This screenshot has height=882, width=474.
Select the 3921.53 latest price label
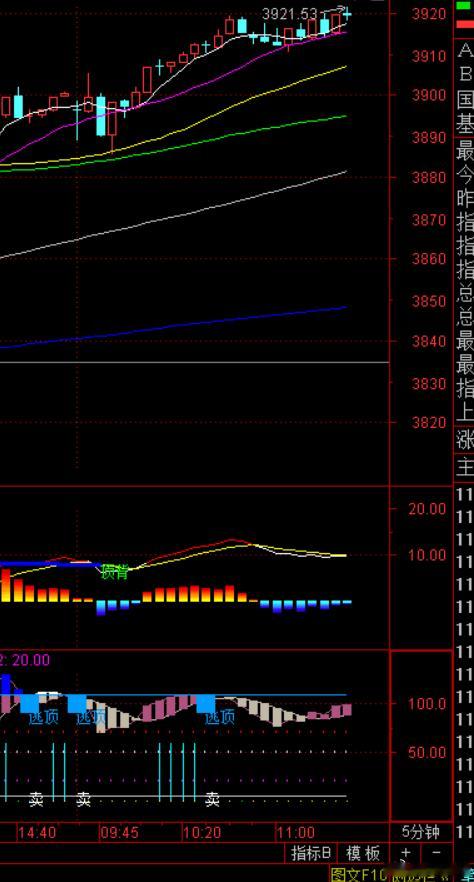click(x=289, y=14)
